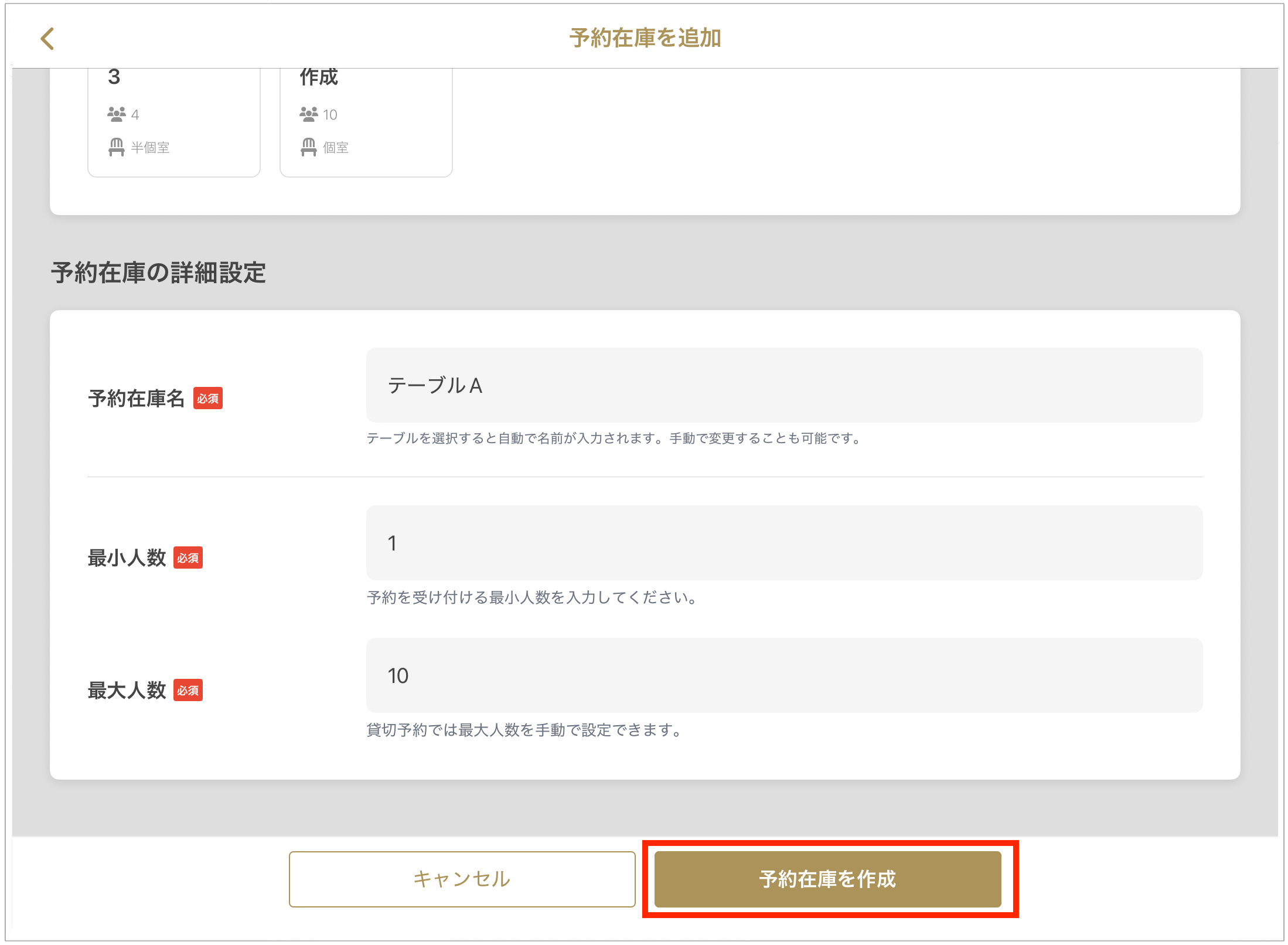
Task: Click red 必須 badge beside 最小人数
Action: (x=188, y=558)
